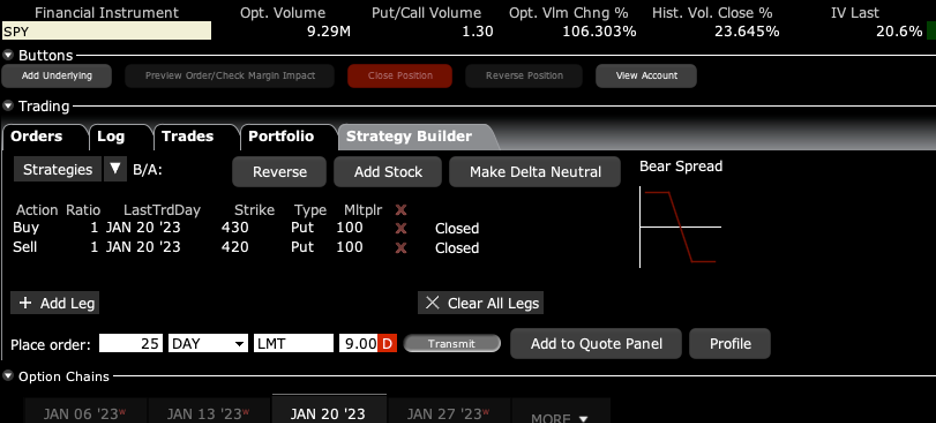Remove the 420 strike Sell put leg
This screenshot has height=423, width=936.
click(x=401, y=247)
